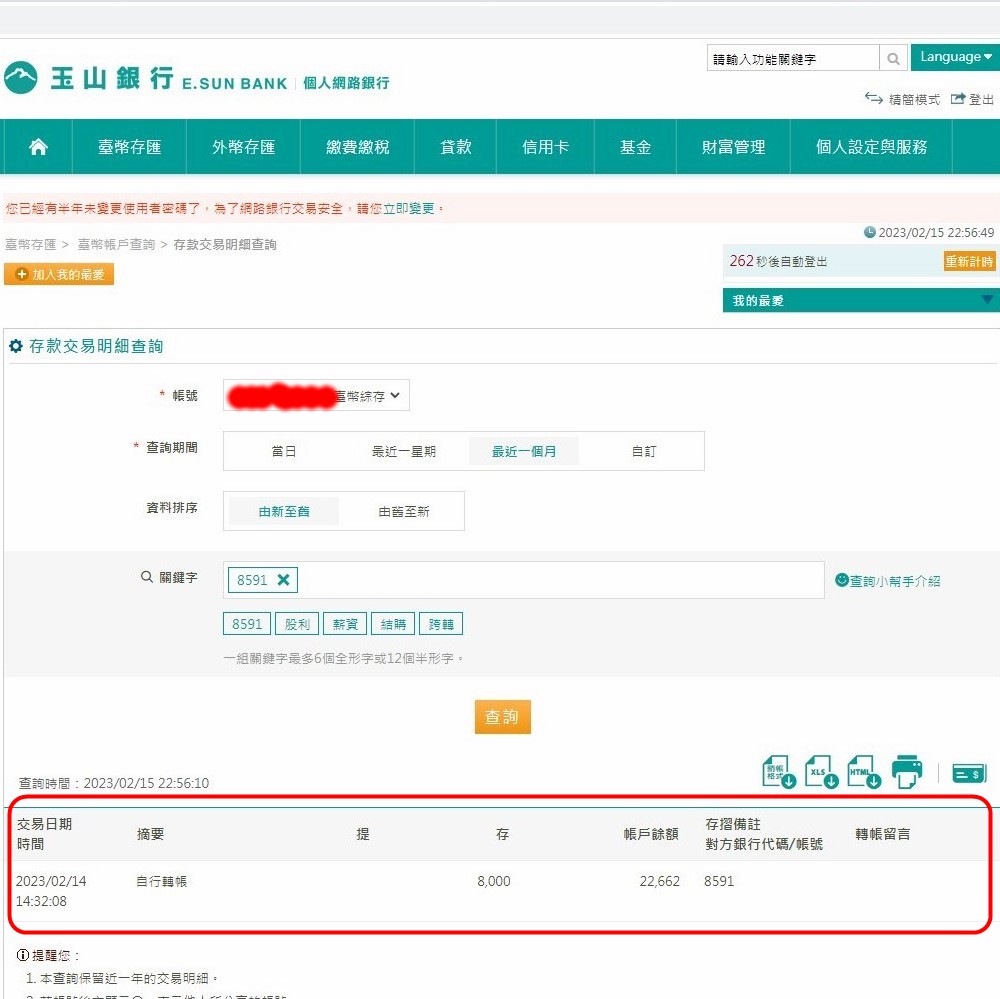Screen dimensions: 1000x999
Task: Select 最近一星期 query period
Action: click(x=404, y=451)
